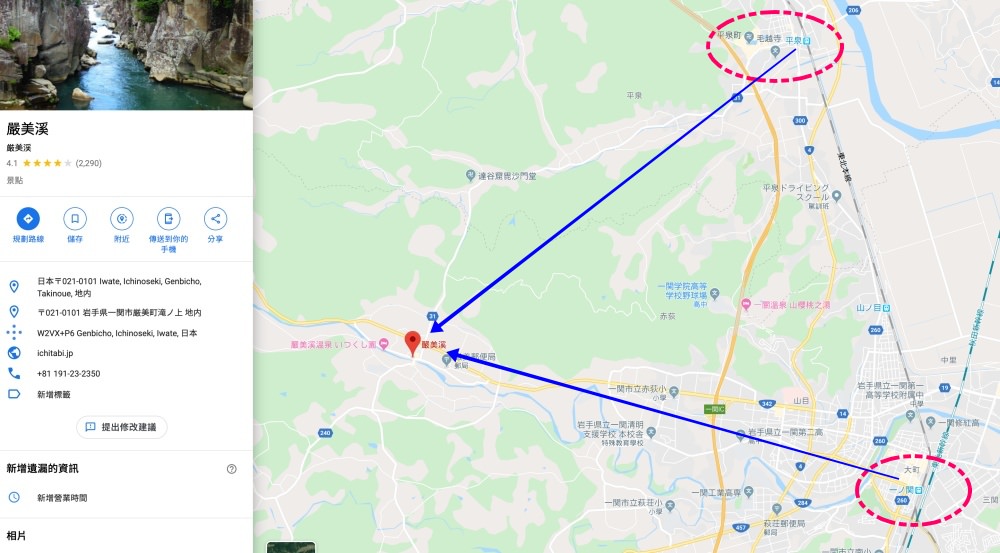The image size is (1000, 553).
Task: Click the satellite layer thumbnail at map bottom
Action: tap(291, 547)
